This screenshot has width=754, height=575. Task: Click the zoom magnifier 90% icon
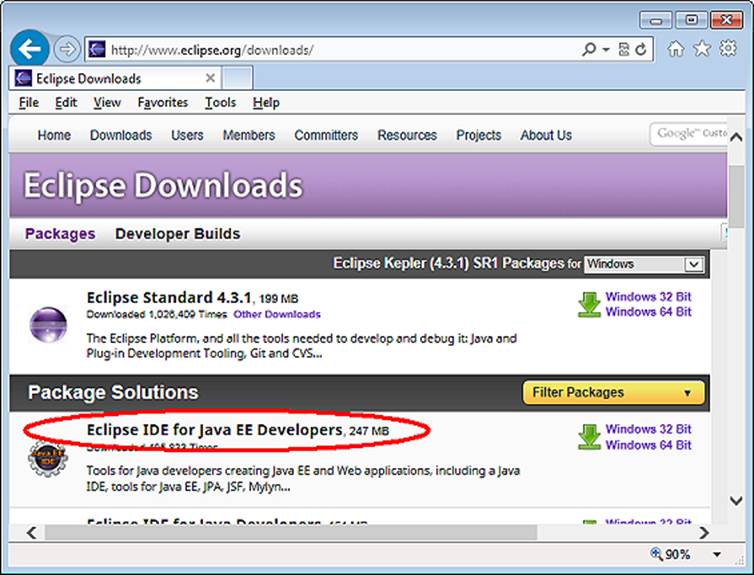tap(656, 553)
